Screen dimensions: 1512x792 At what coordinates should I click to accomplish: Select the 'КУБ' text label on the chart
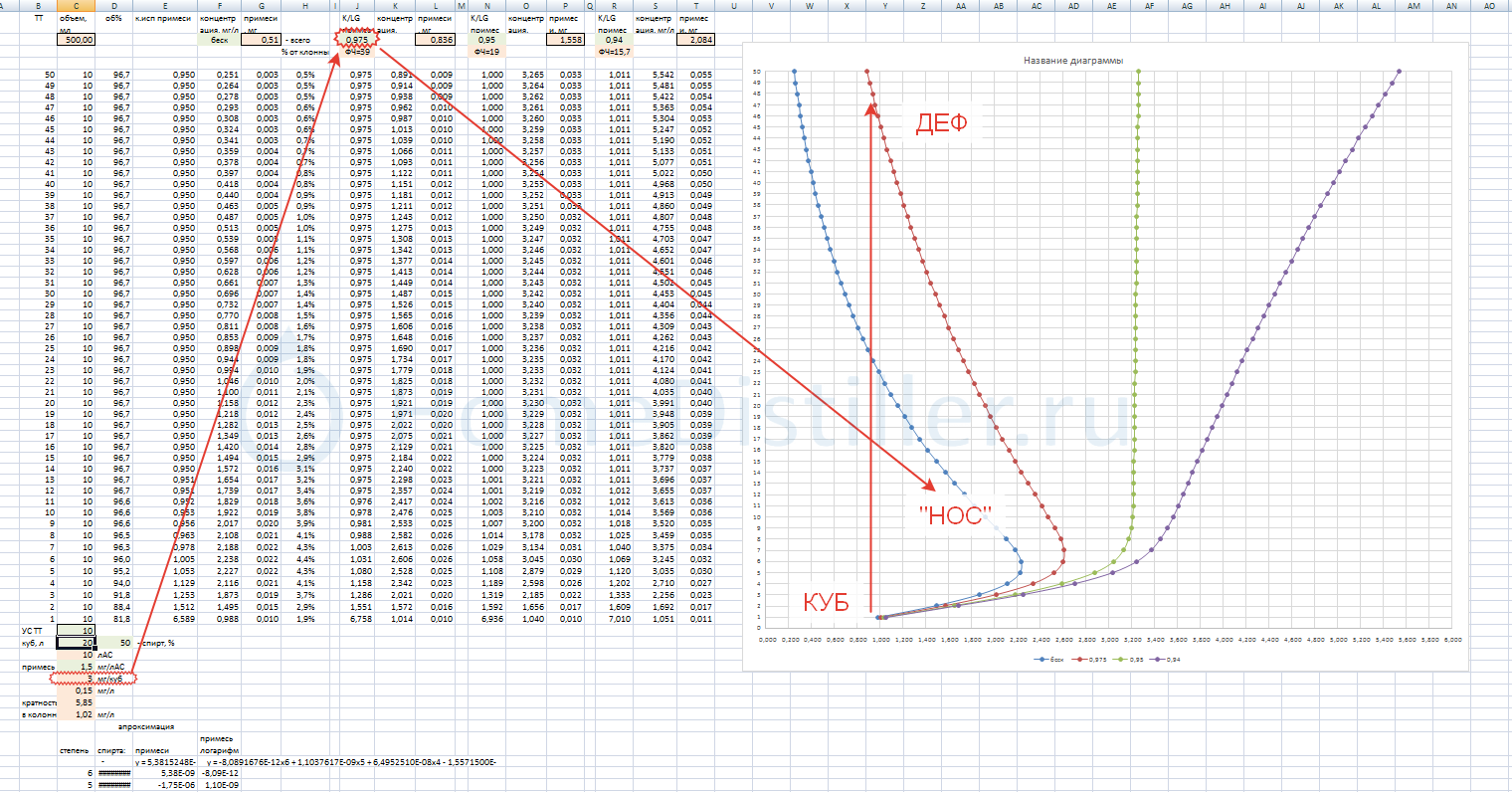[x=826, y=603]
